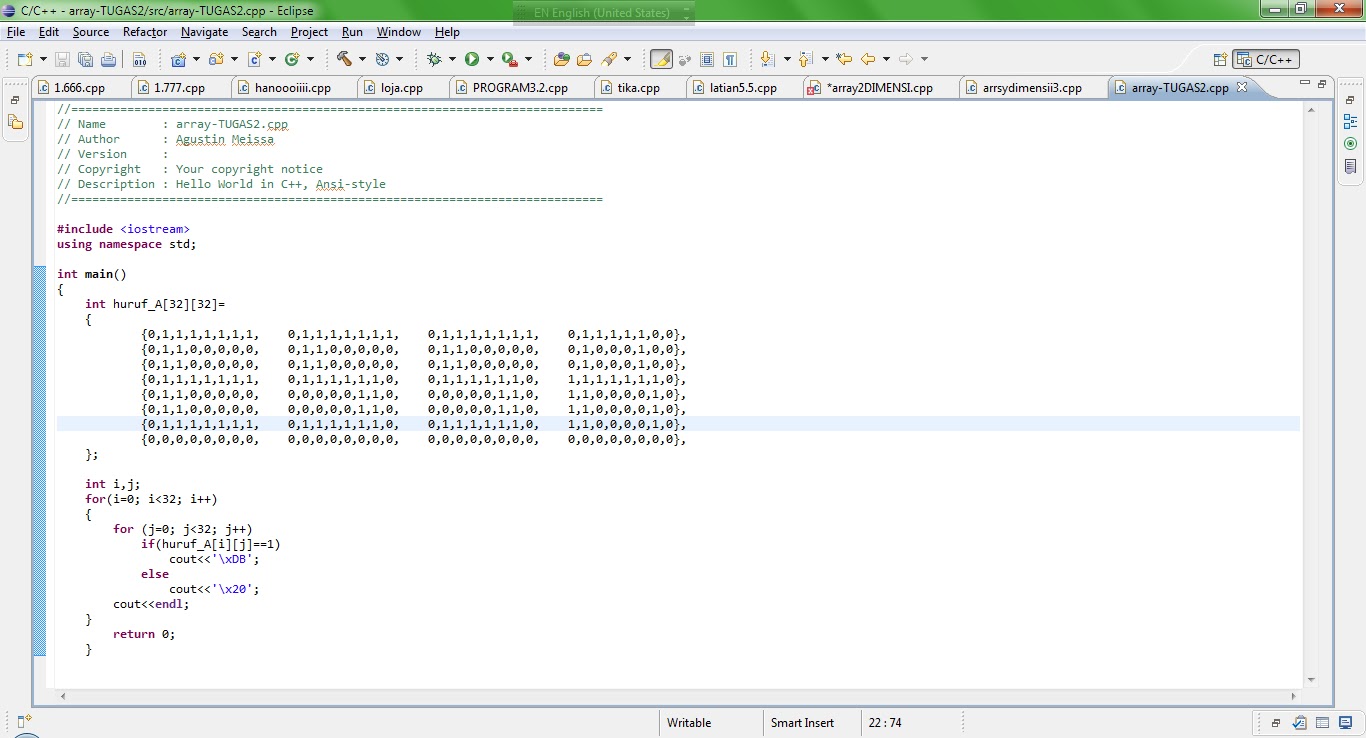Click the Open Element icon

click(x=561, y=59)
